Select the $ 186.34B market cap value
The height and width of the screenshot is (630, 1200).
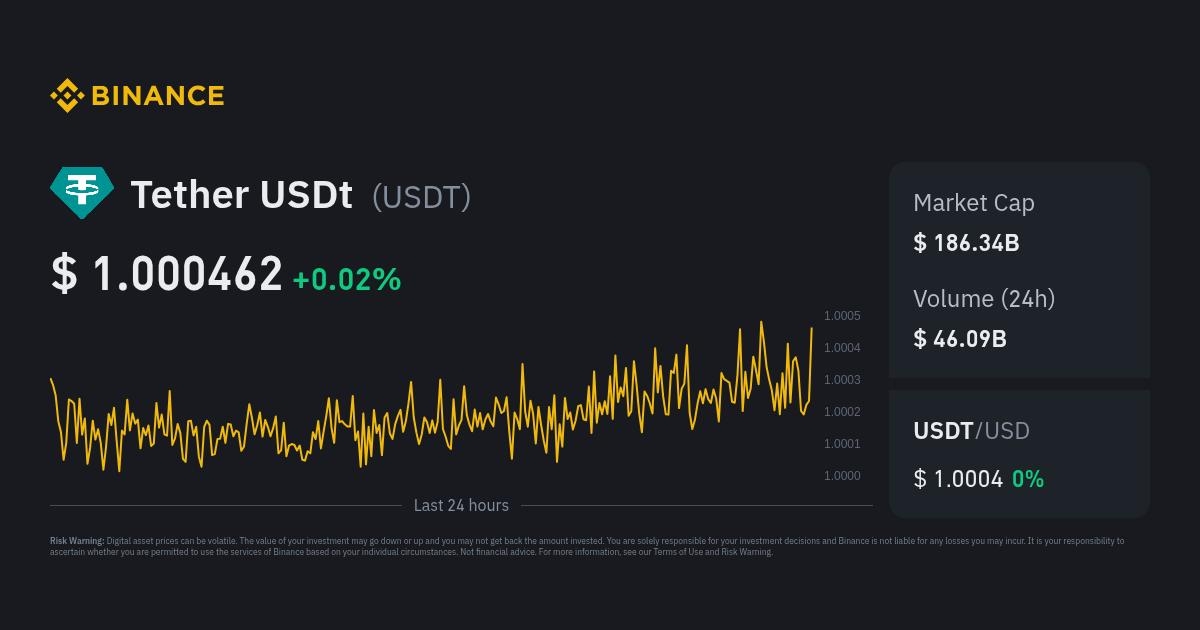(x=966, y=242)
